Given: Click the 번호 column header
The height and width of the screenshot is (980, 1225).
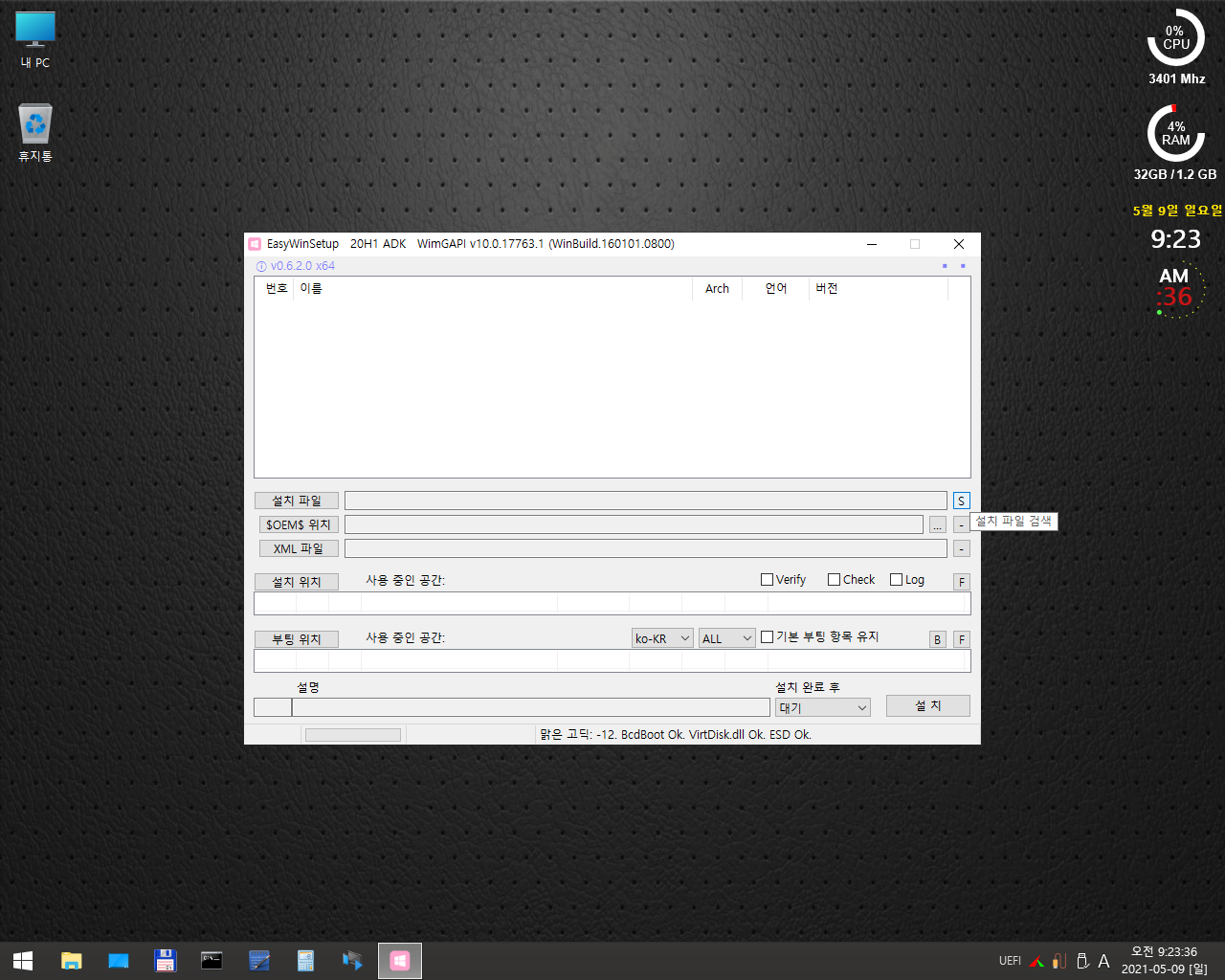Looking at the screenshot, I should pos(276,288).
